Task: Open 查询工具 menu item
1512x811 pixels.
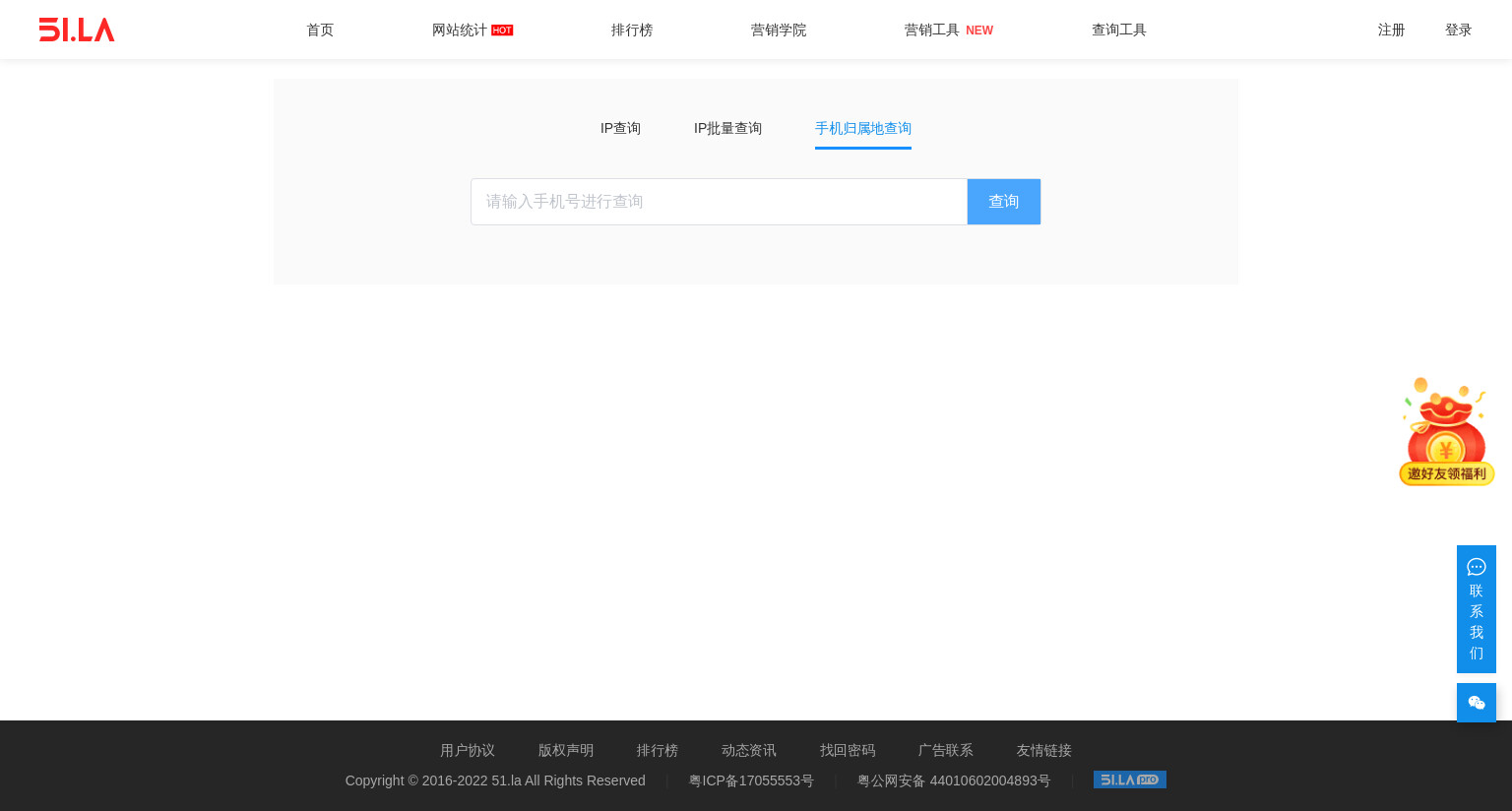Action: [1119, 31]
